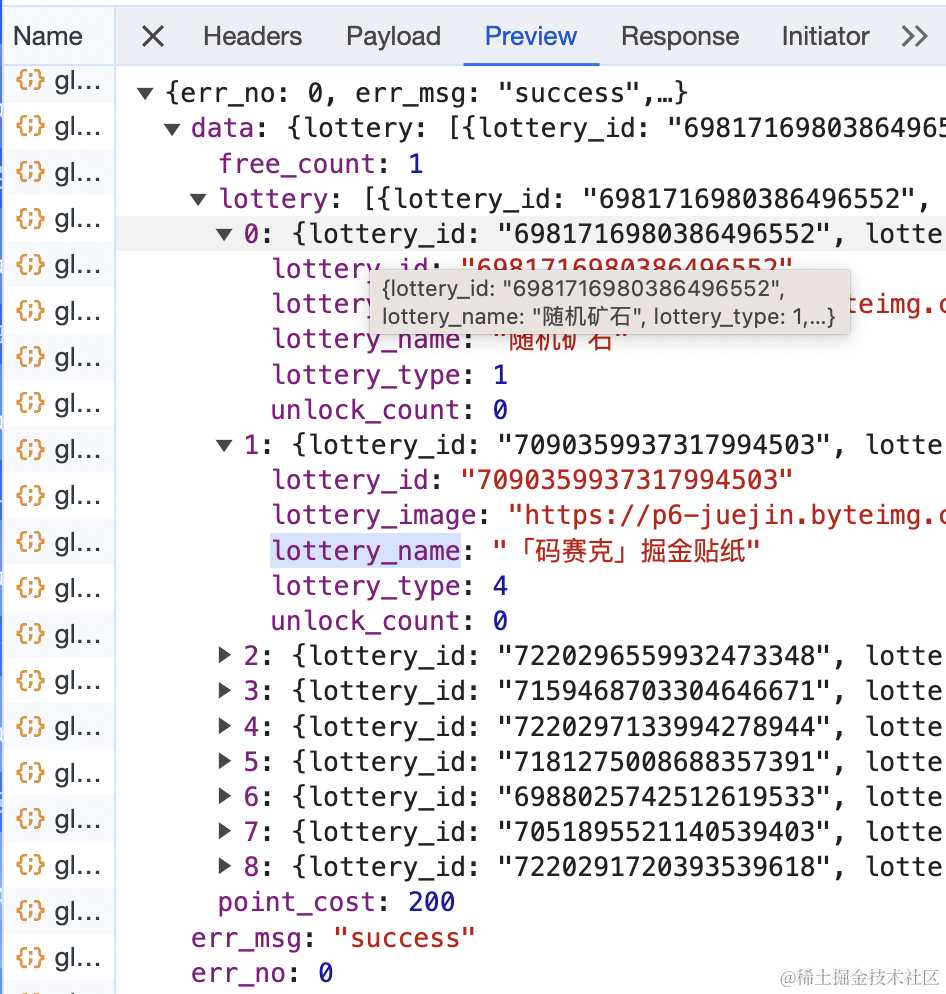Image resolution: width=946 pixels, height=994 pixels.
Task: Open the Headers tab
Action: coord(252,36)
